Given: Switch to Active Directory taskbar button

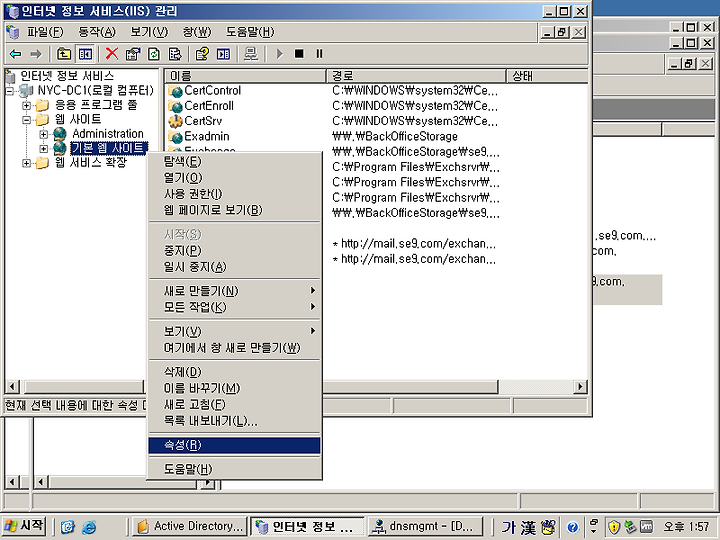Looking at the screenshot, I should pyautogui.click(x=190, y=526).
